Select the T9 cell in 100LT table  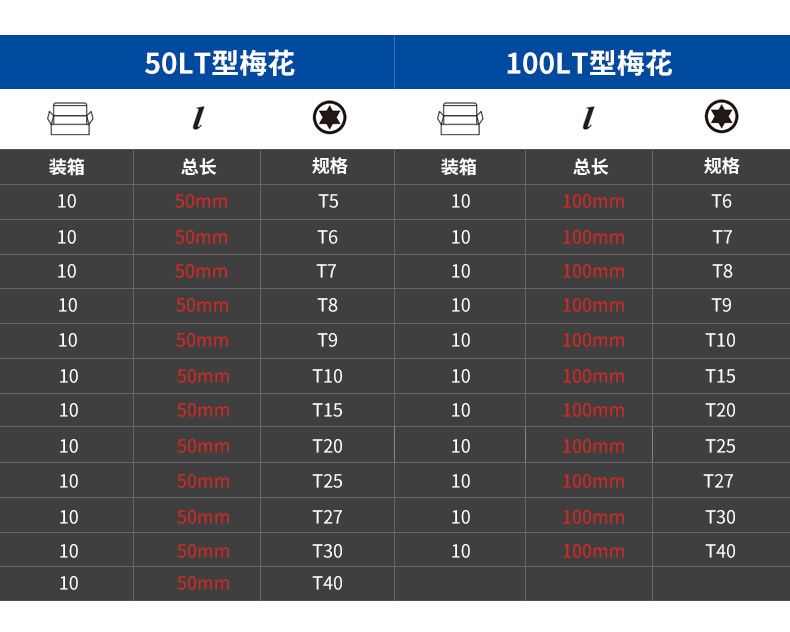coord(721,305)
